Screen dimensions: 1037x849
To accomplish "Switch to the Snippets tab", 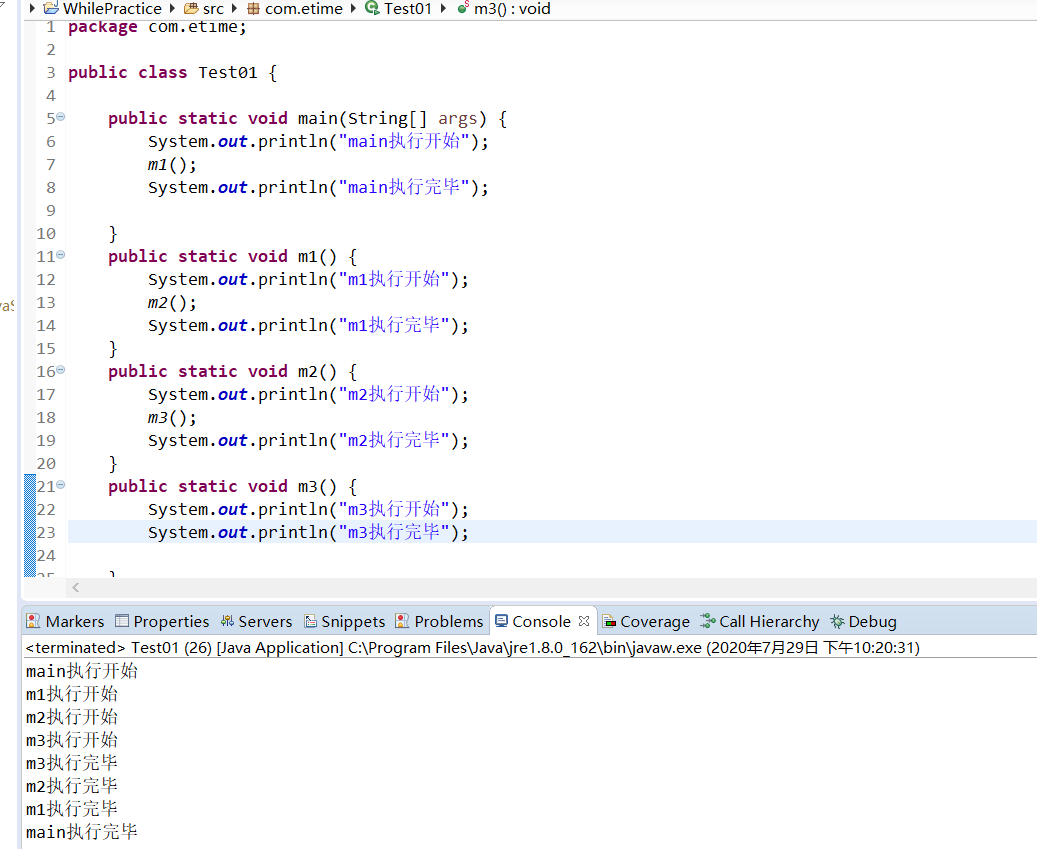I will click(345, 622).
